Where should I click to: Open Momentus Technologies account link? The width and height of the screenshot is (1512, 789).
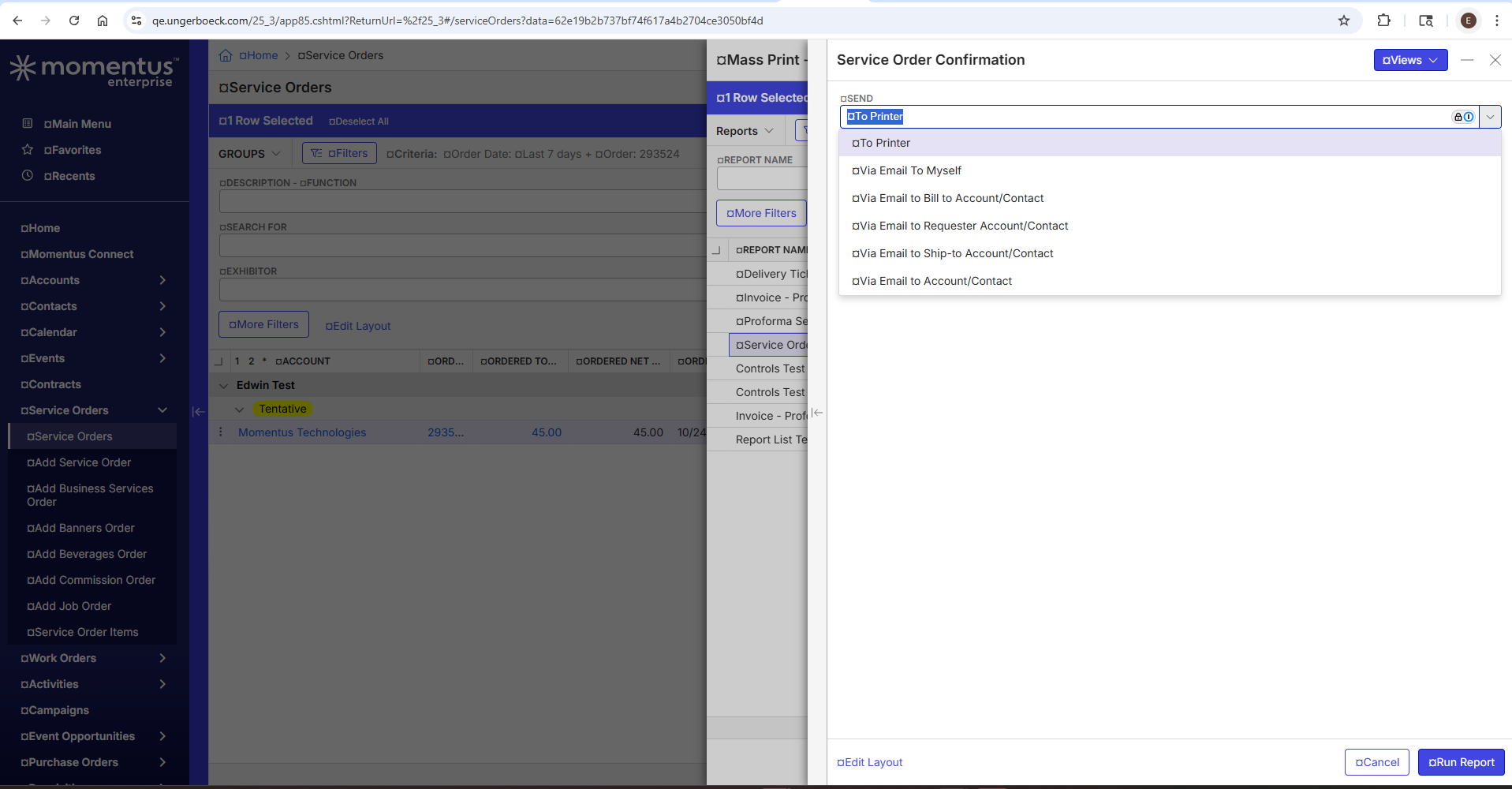pyautogui.click(x=302, y=432)
